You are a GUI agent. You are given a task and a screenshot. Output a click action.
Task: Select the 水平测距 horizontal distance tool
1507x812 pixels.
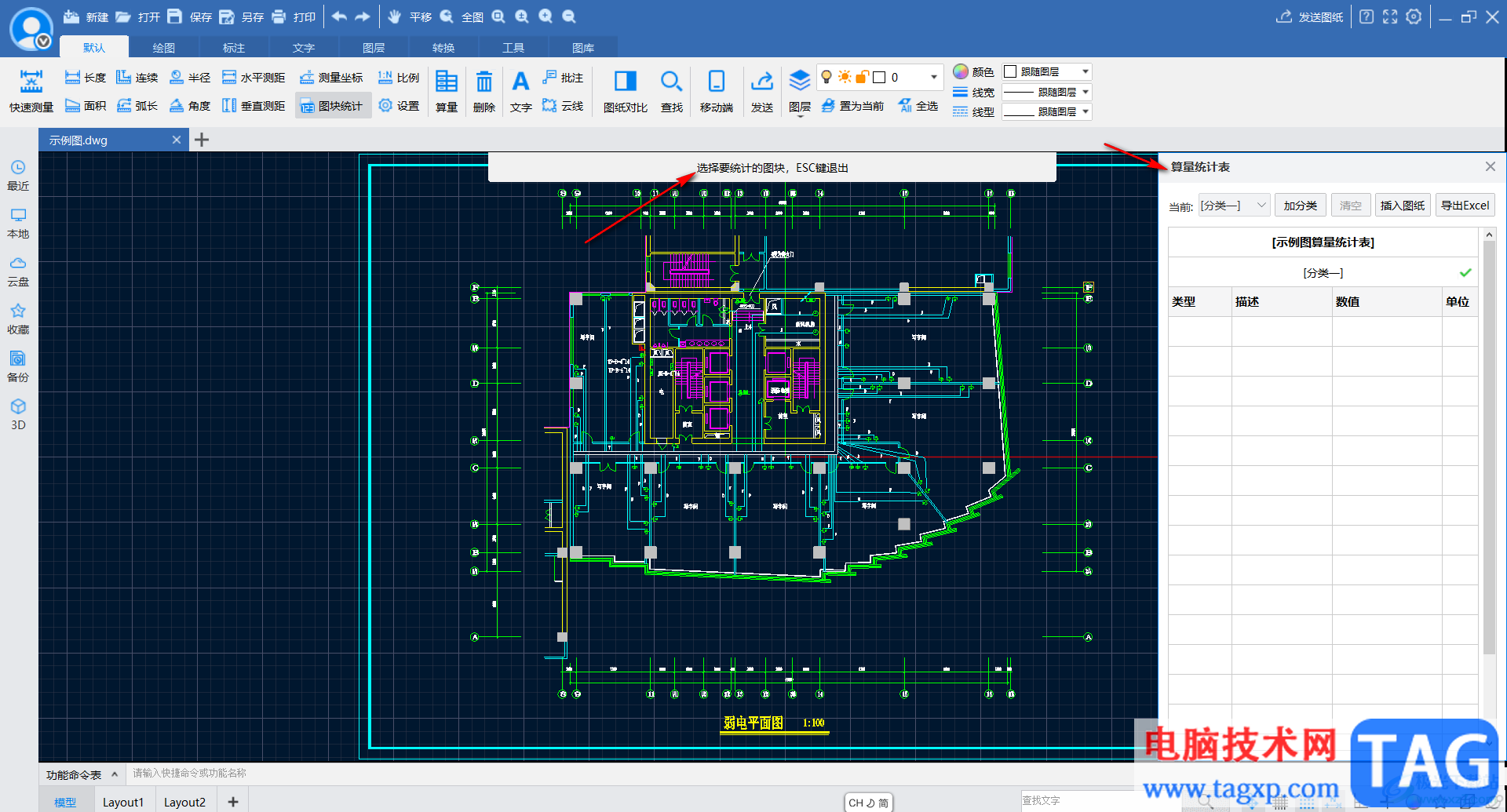coord(254,78)
